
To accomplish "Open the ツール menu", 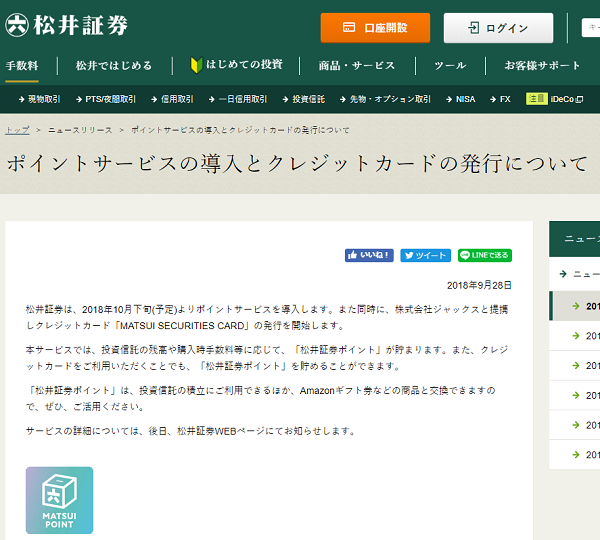I will coord(450,65).
